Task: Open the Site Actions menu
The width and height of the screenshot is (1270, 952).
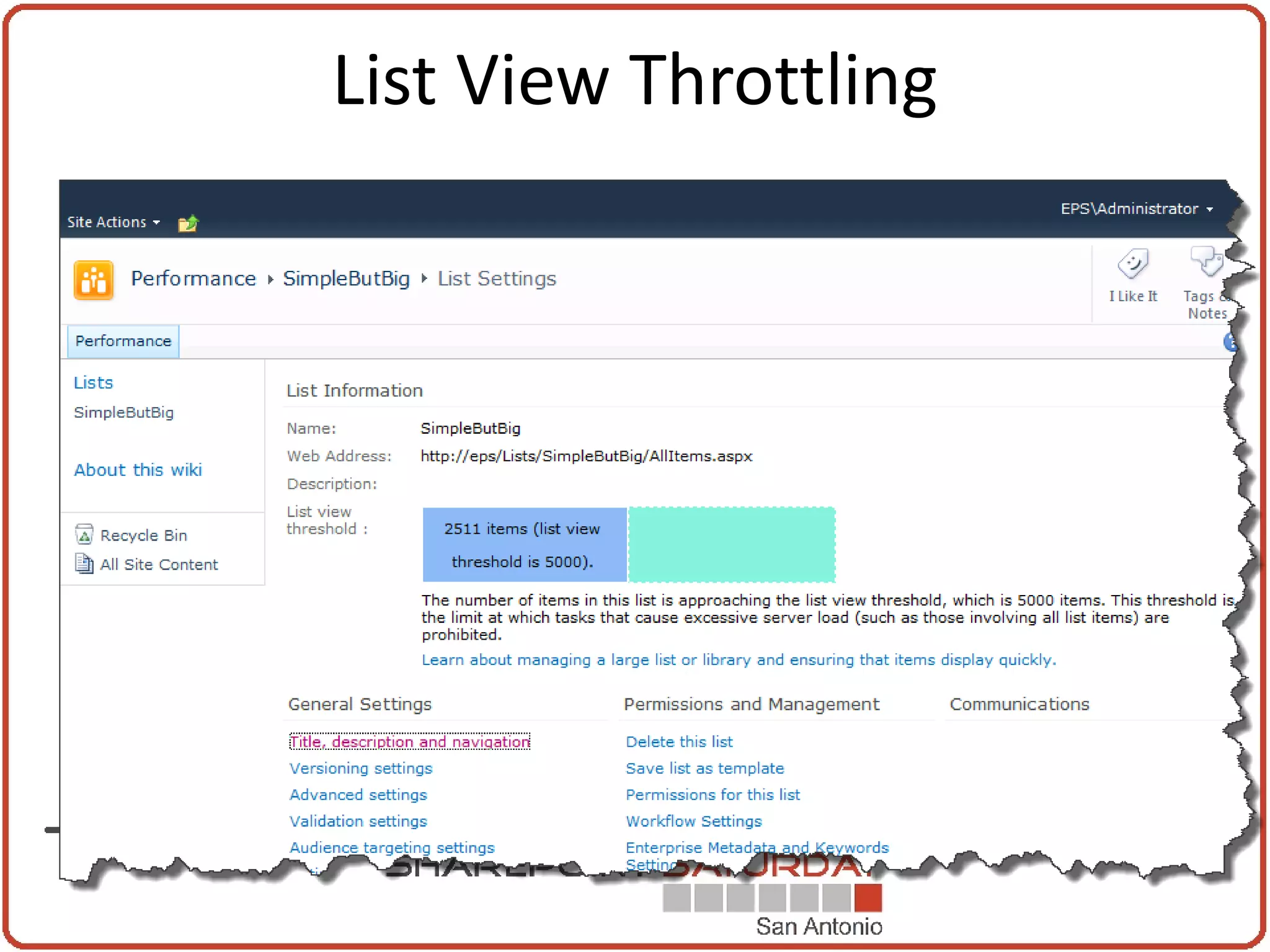Action: point(113,222)
